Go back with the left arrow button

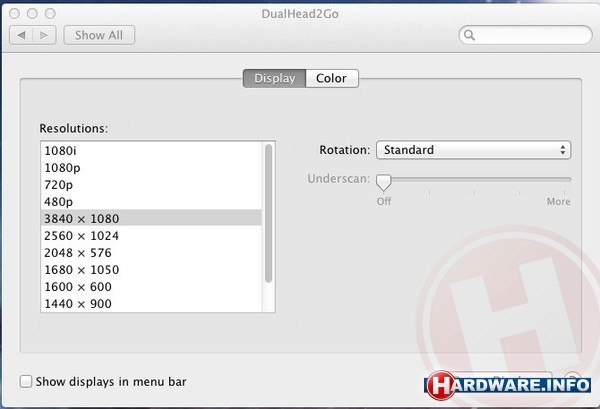click(x=21, y=35)
